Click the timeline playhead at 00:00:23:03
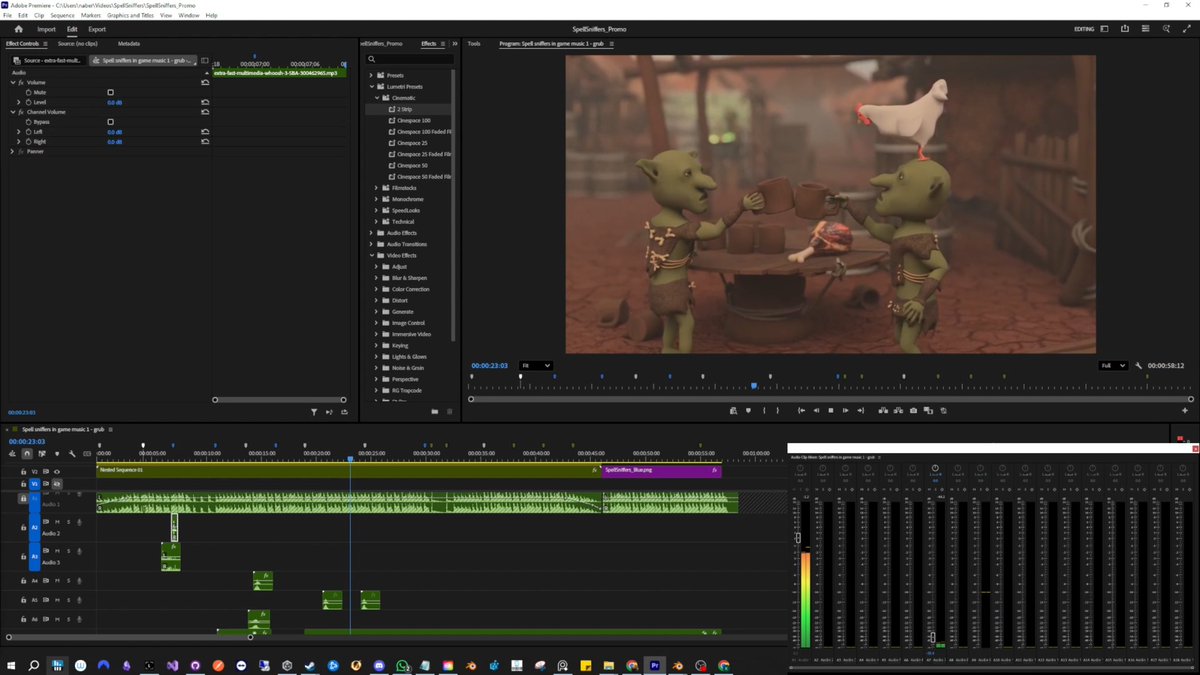The height and width of the screenshot is (675, 1200). 350,459
